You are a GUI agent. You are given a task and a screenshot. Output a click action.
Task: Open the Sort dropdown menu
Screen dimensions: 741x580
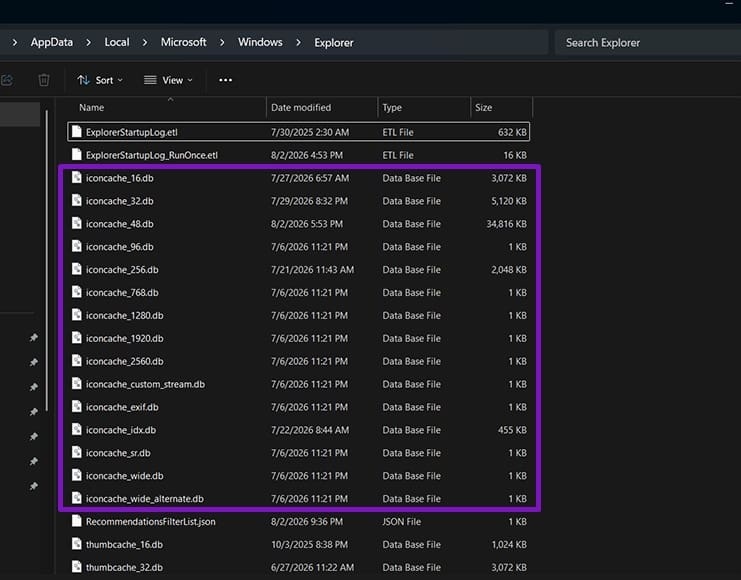(100, 80)
